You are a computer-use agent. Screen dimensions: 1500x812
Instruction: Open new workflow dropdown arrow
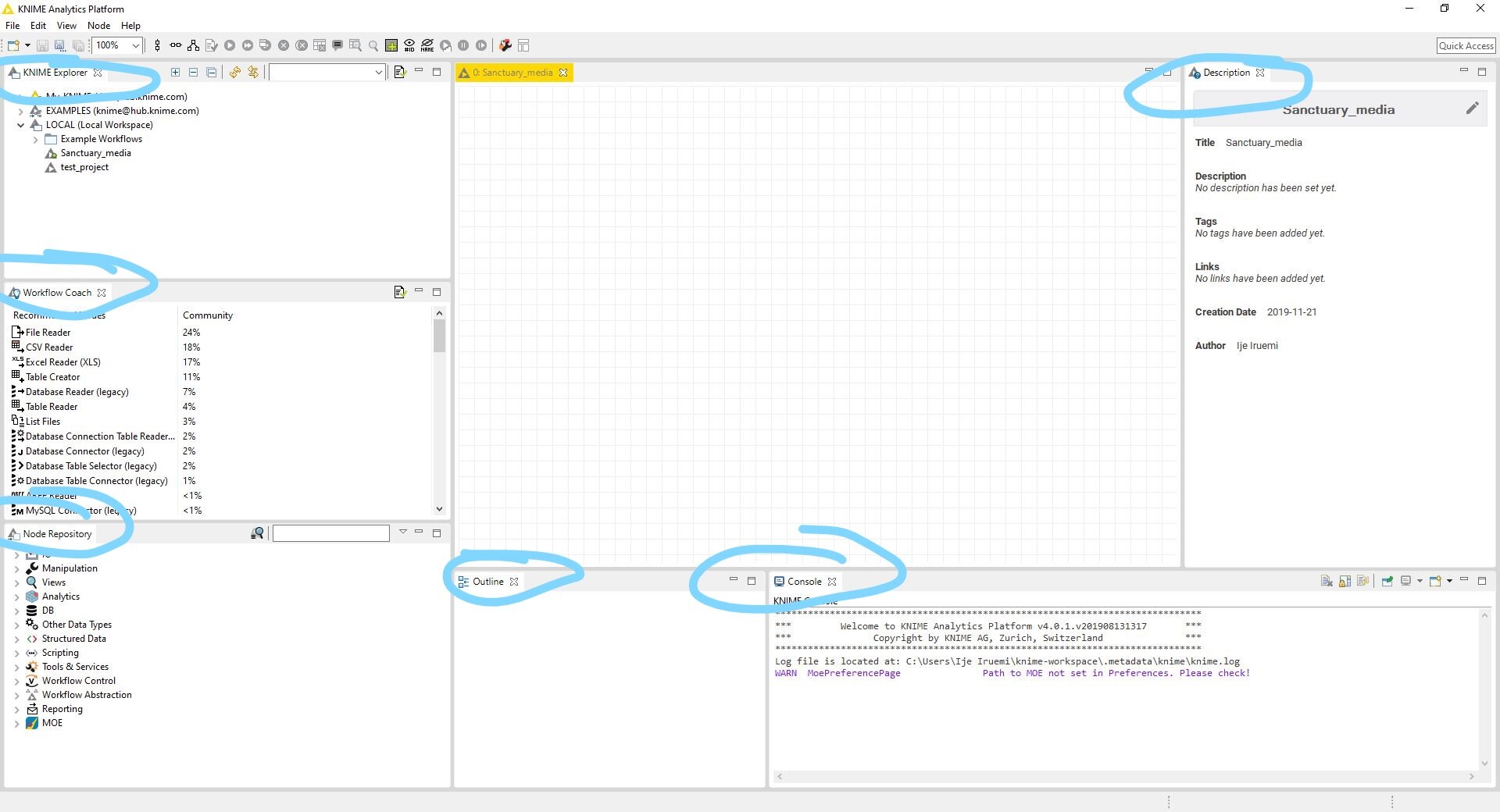pyautogui.click(x=27, y=45)
